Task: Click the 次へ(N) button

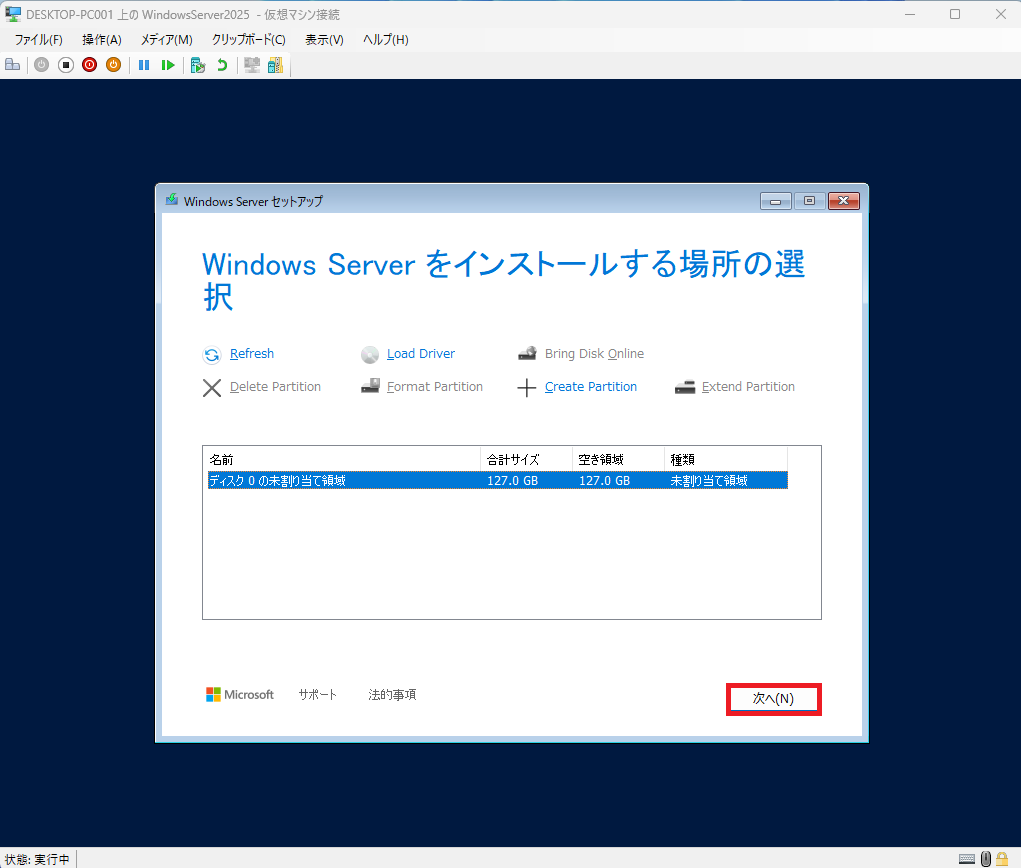Action: [x=774, y=699]
